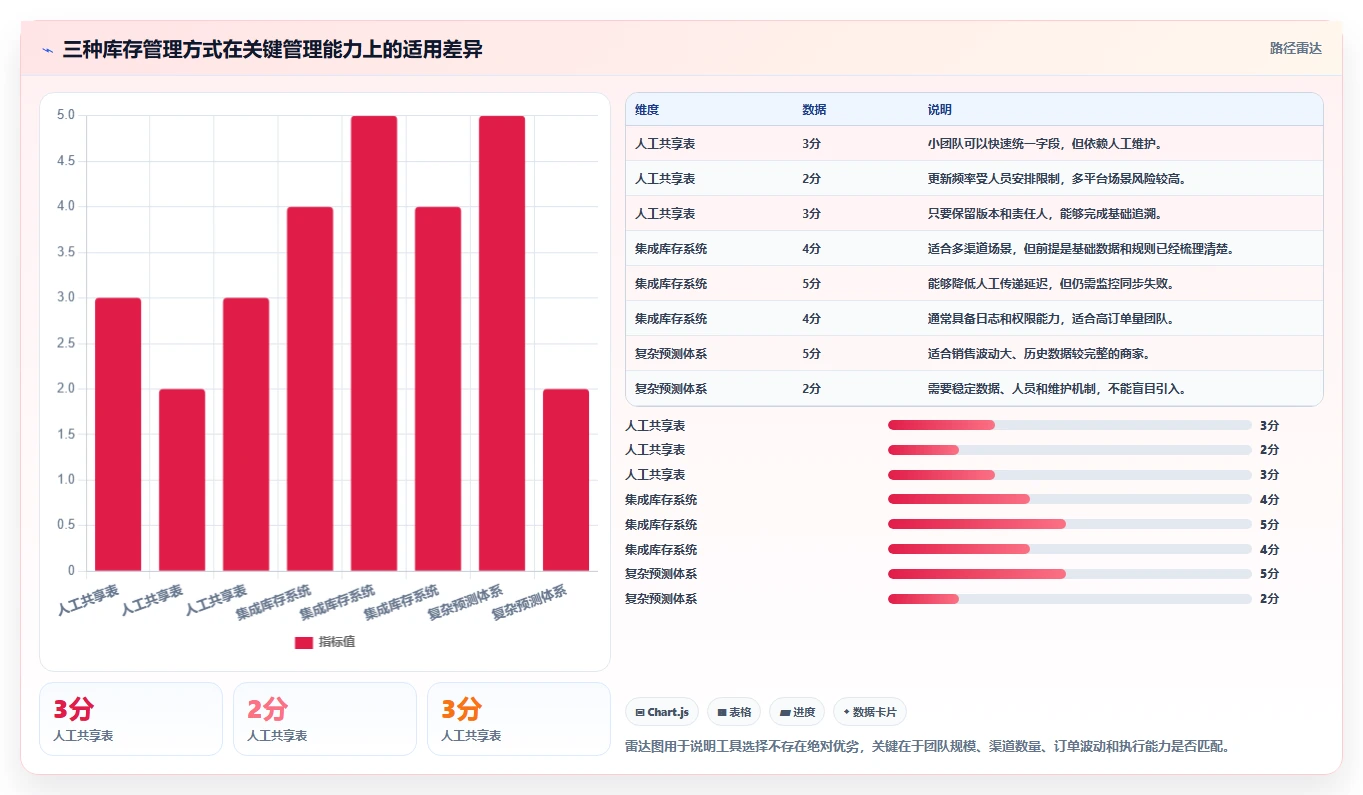1363x795 pixels.
Task: Click the 路径雷达 label in the header
Action: pyautogui.click(x=1295, y=48)
